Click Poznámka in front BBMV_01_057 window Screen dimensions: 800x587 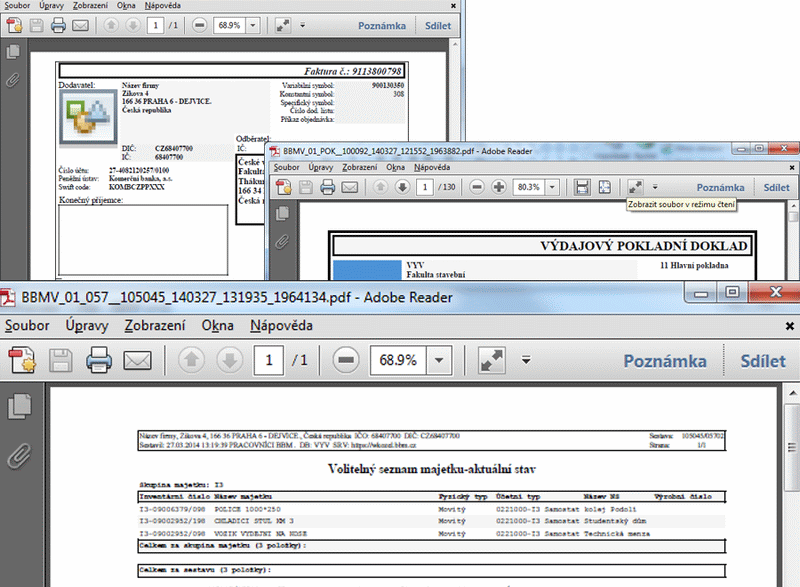point(665,361)
